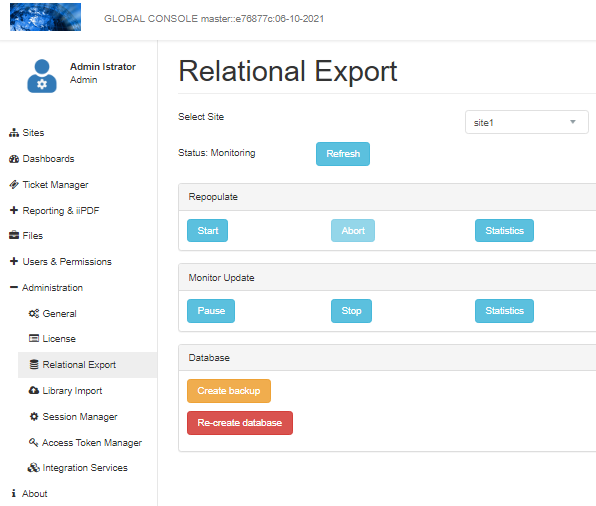The width and height of the screenshot is (596, 506).
Task: Click the admin user avatar icon
Action: point(42,76)
